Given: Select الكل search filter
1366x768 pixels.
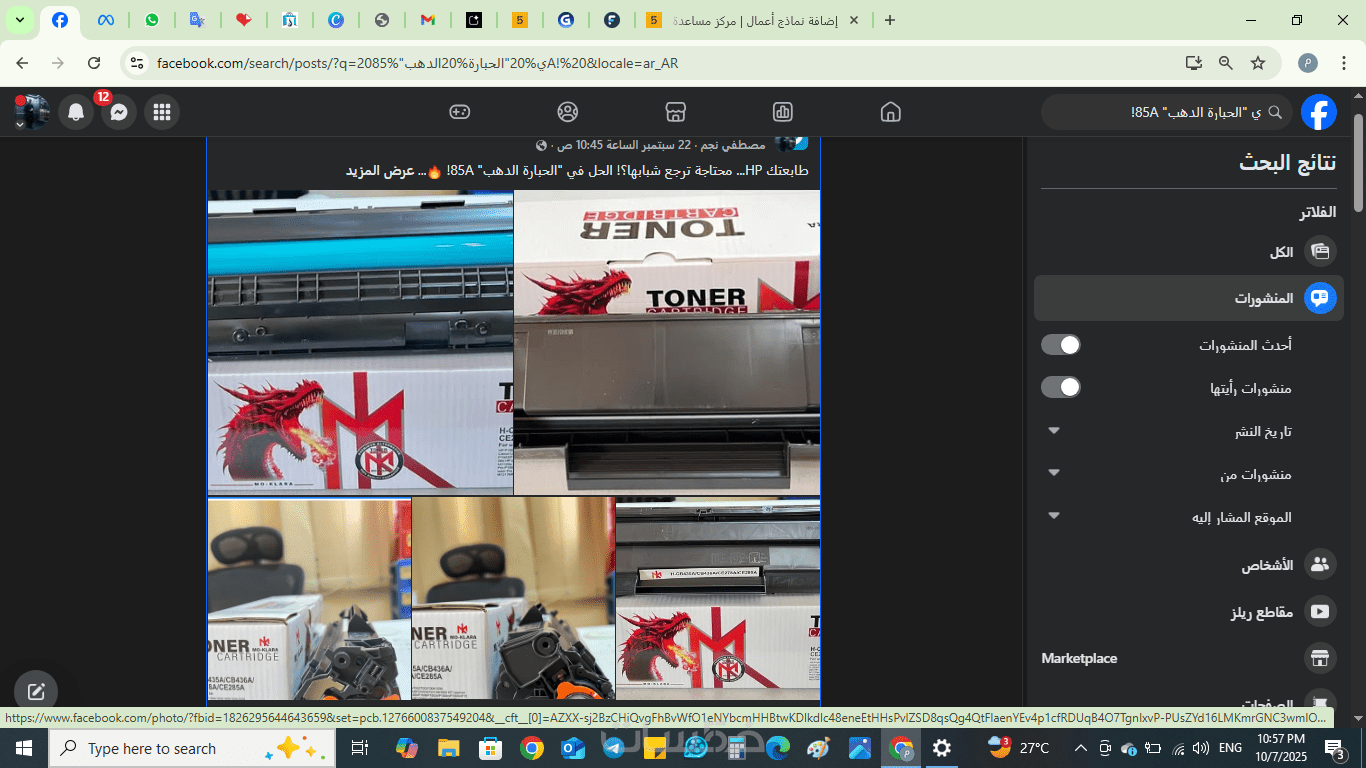Looking at the screenshot, I should pos(1189,252).
